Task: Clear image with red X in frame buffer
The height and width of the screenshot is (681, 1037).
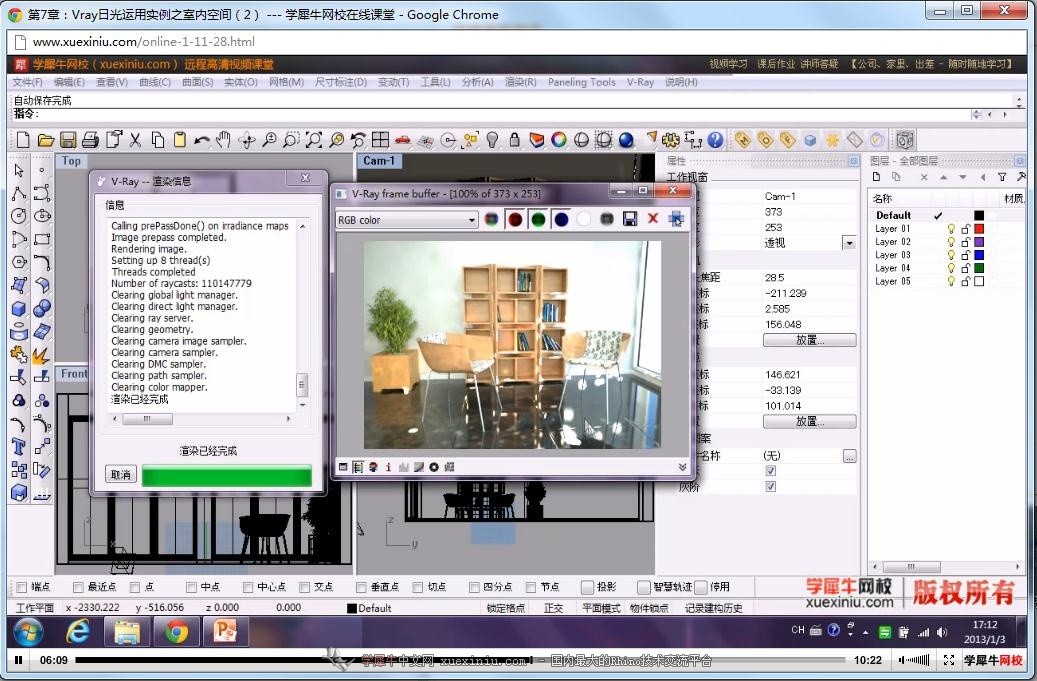Action: click(653, 219)
